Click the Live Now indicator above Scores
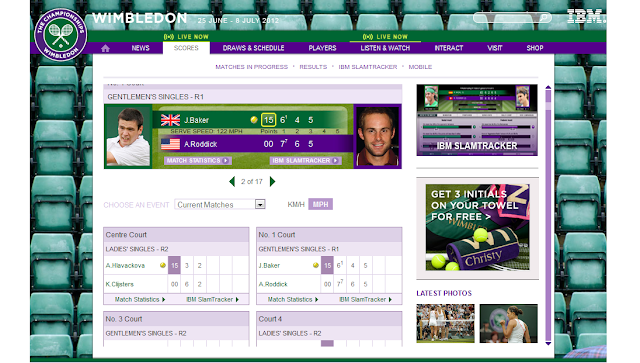640x363 pixels. click(x=186, y=37)
